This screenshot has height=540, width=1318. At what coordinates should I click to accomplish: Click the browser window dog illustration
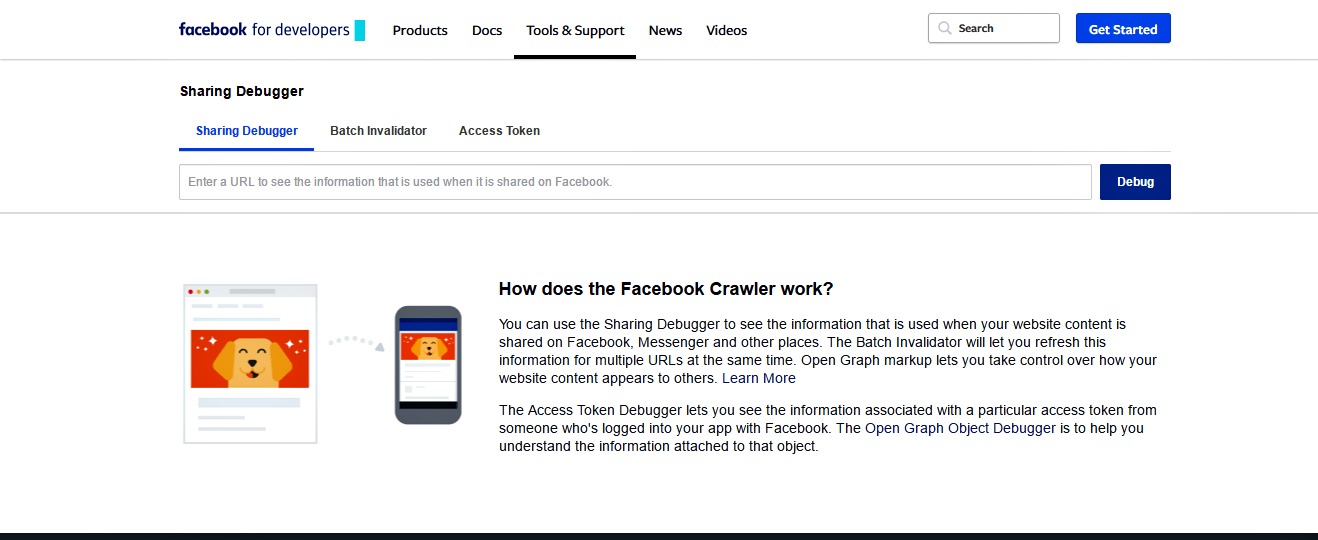[250, 364]
